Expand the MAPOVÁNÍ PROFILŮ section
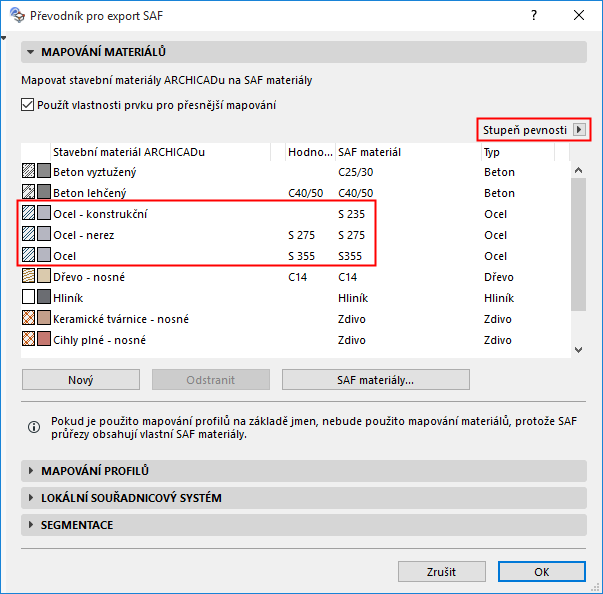The height and width of the screenshot is (594, 603). pos(304,471)
